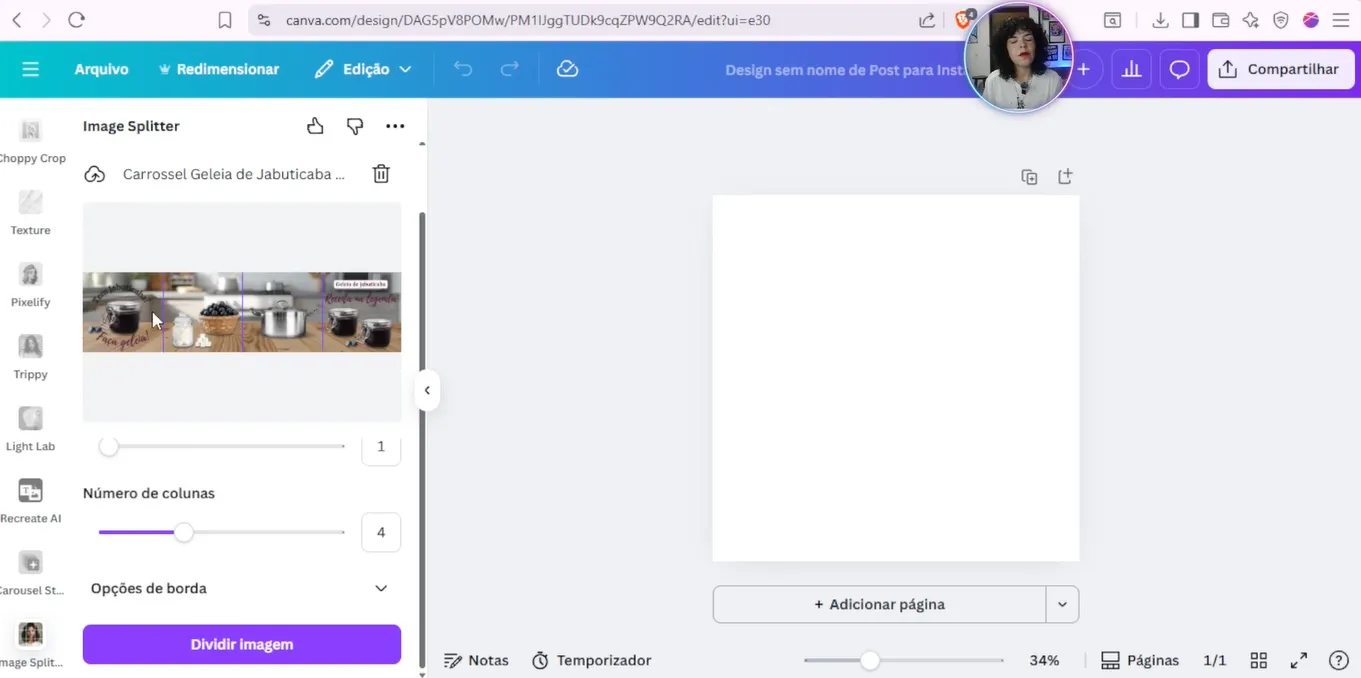Click the thumbs up icon for Image Splitter
Image resolution: width=1361 pixels, height=678 pixels.
pyautogui.click(x=315, y=126)
